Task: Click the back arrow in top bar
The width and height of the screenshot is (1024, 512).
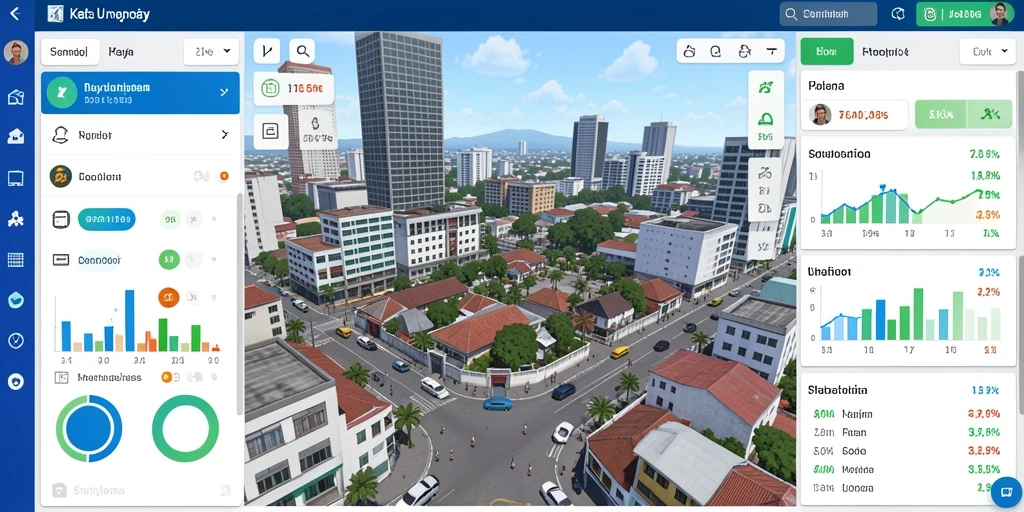Action: 15,14
